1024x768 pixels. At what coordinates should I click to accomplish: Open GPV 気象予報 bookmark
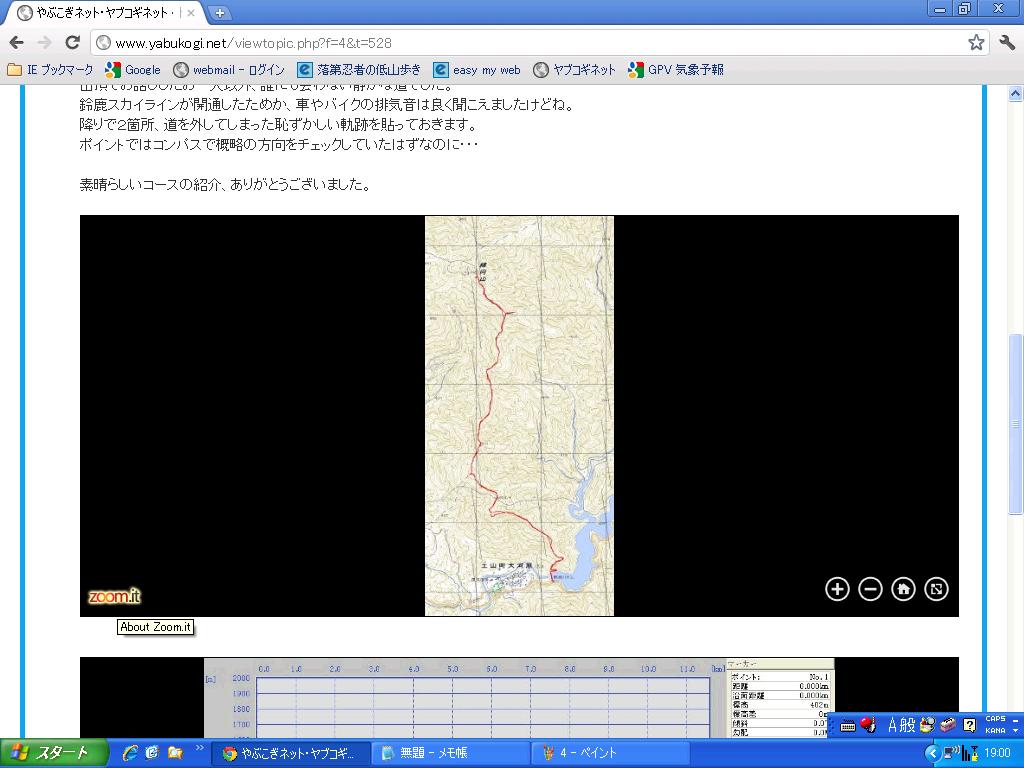point(675,70)
